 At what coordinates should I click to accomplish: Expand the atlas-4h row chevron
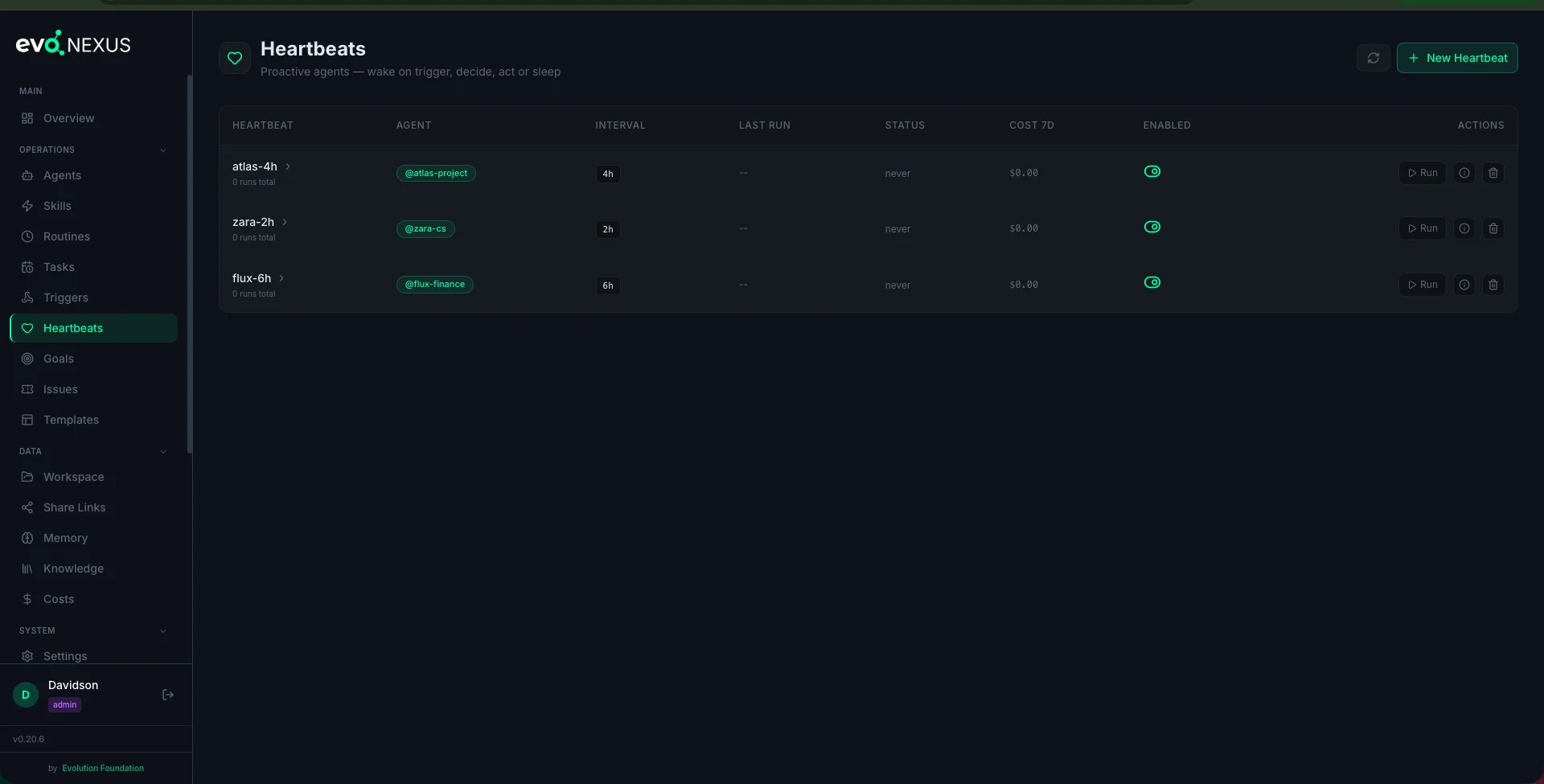287,166
